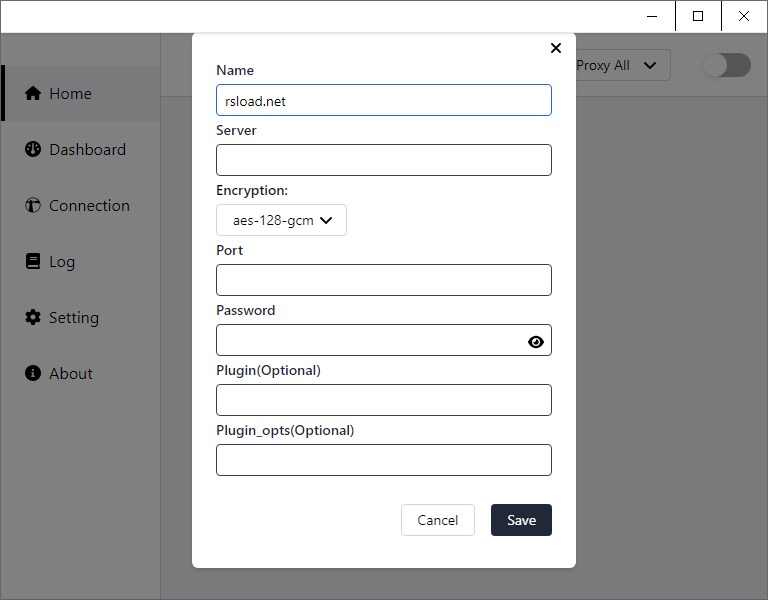The height and width of the screenshot is (600, 768).
Task: Select the Password input field
Action: click(x=370, y=340)
